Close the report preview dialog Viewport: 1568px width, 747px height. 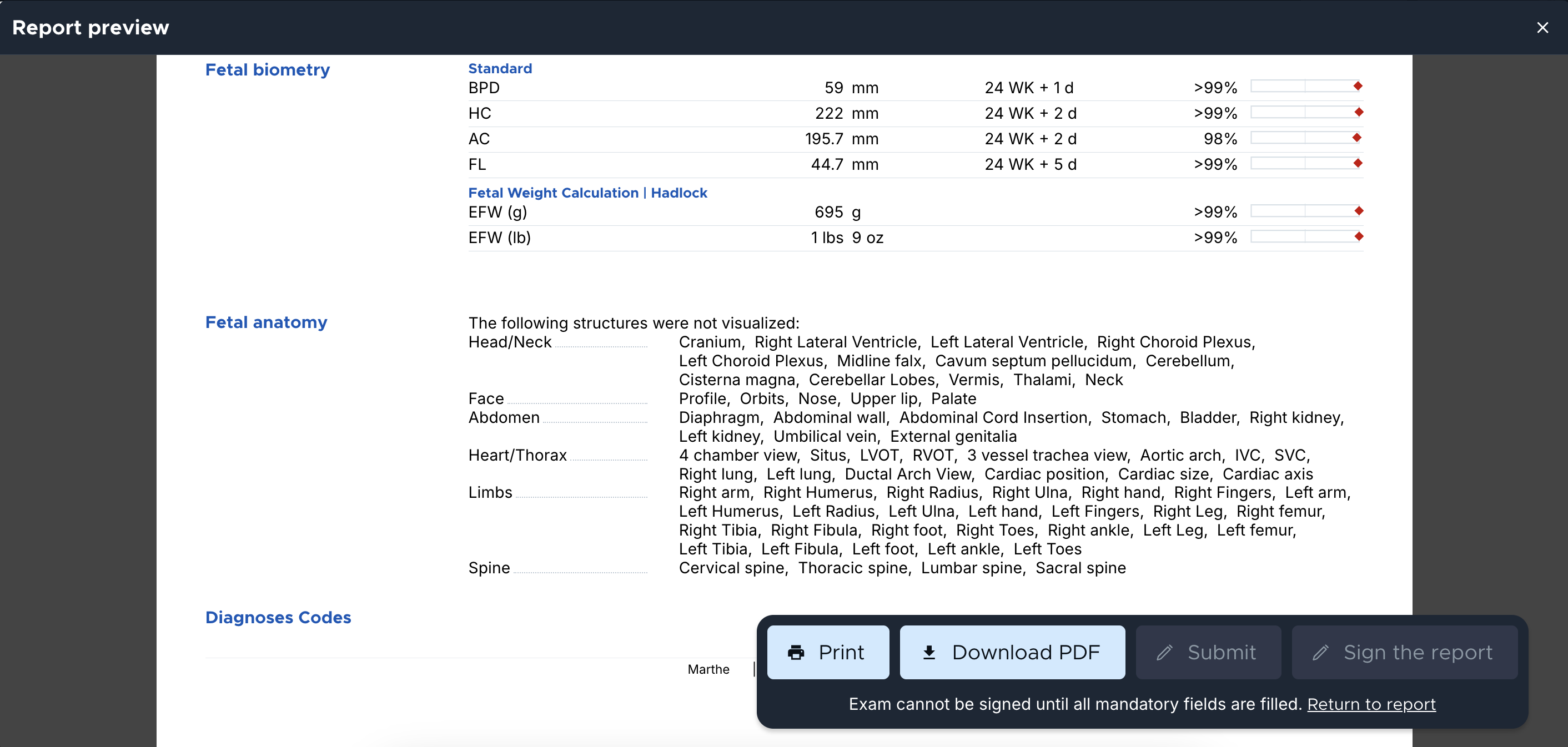pyautogui.click(x=1542, y=27)
